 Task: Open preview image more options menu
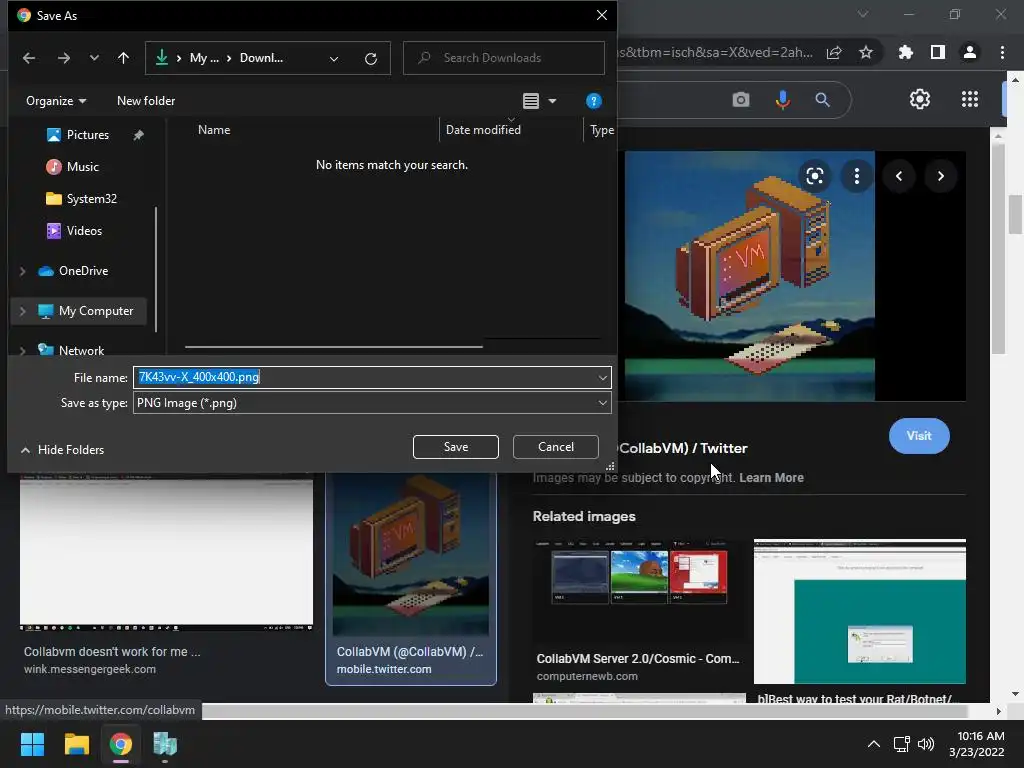pyautogui.click(x=857, y=176)
